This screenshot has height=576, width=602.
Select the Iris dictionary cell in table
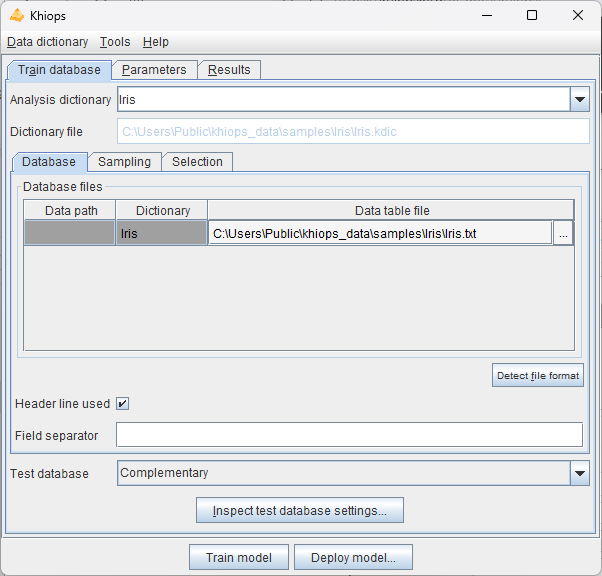point(162,233)
